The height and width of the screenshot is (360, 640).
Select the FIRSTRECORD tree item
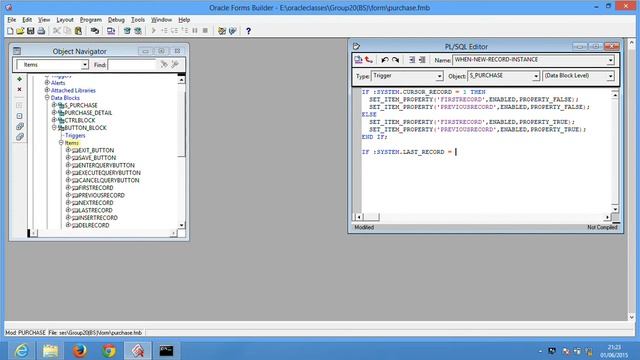pos(96,188)
